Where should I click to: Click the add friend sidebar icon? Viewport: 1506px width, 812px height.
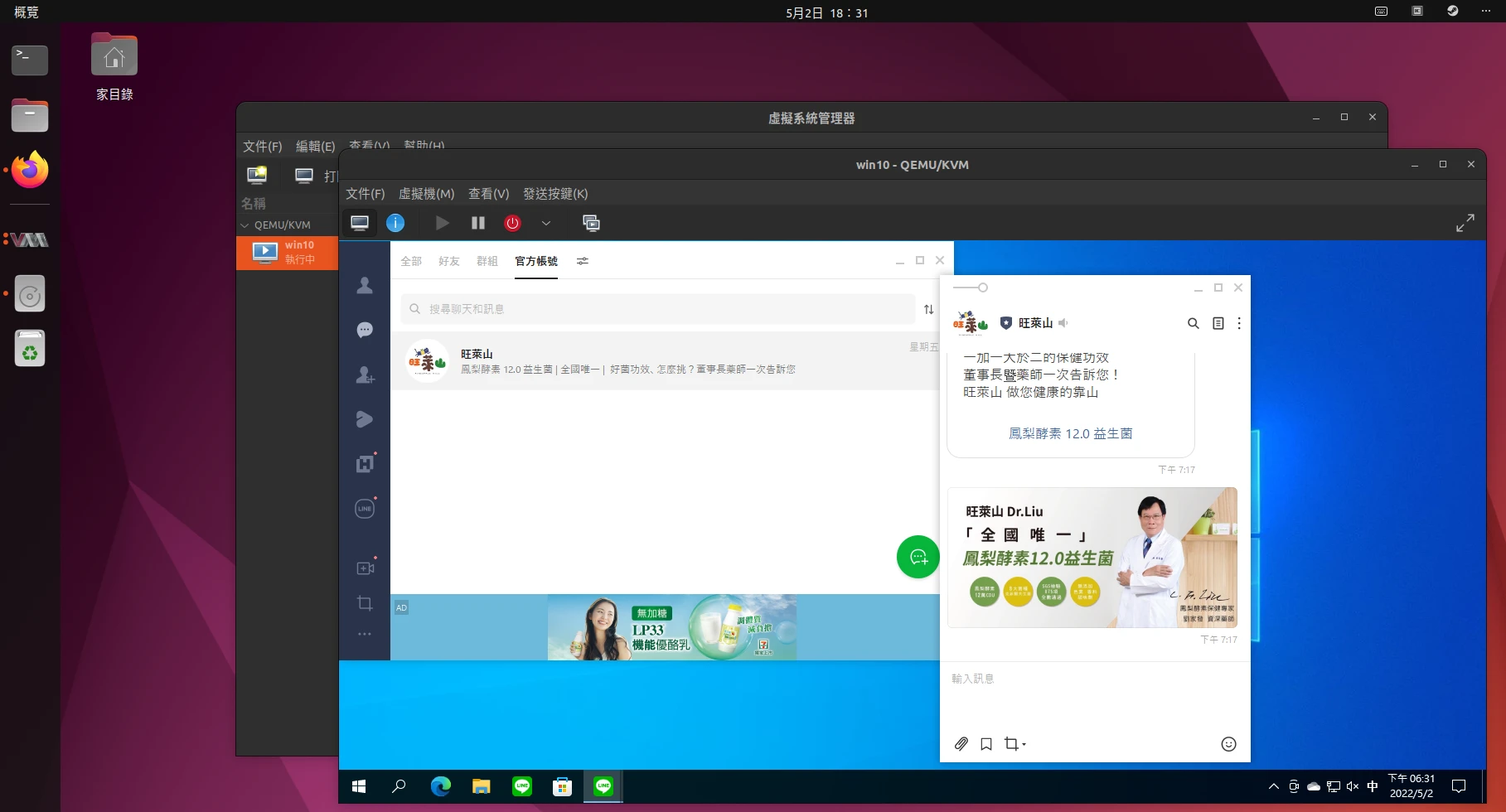click(365, 375)
